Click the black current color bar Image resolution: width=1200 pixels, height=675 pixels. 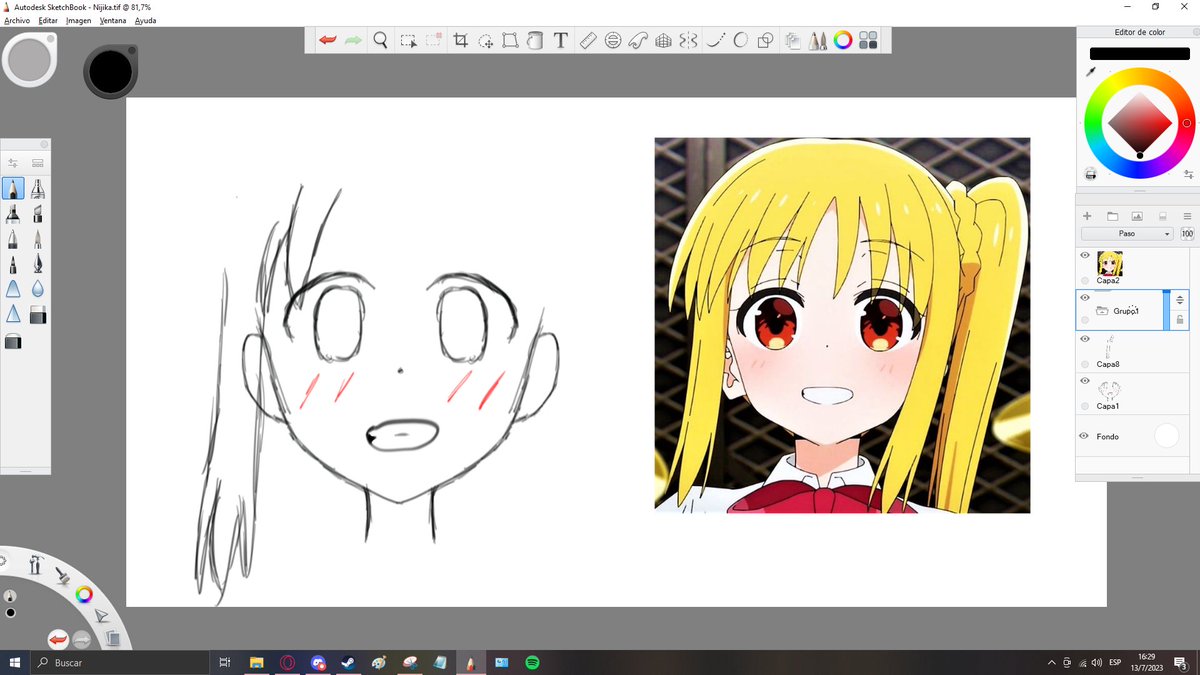click(1139, 53)
